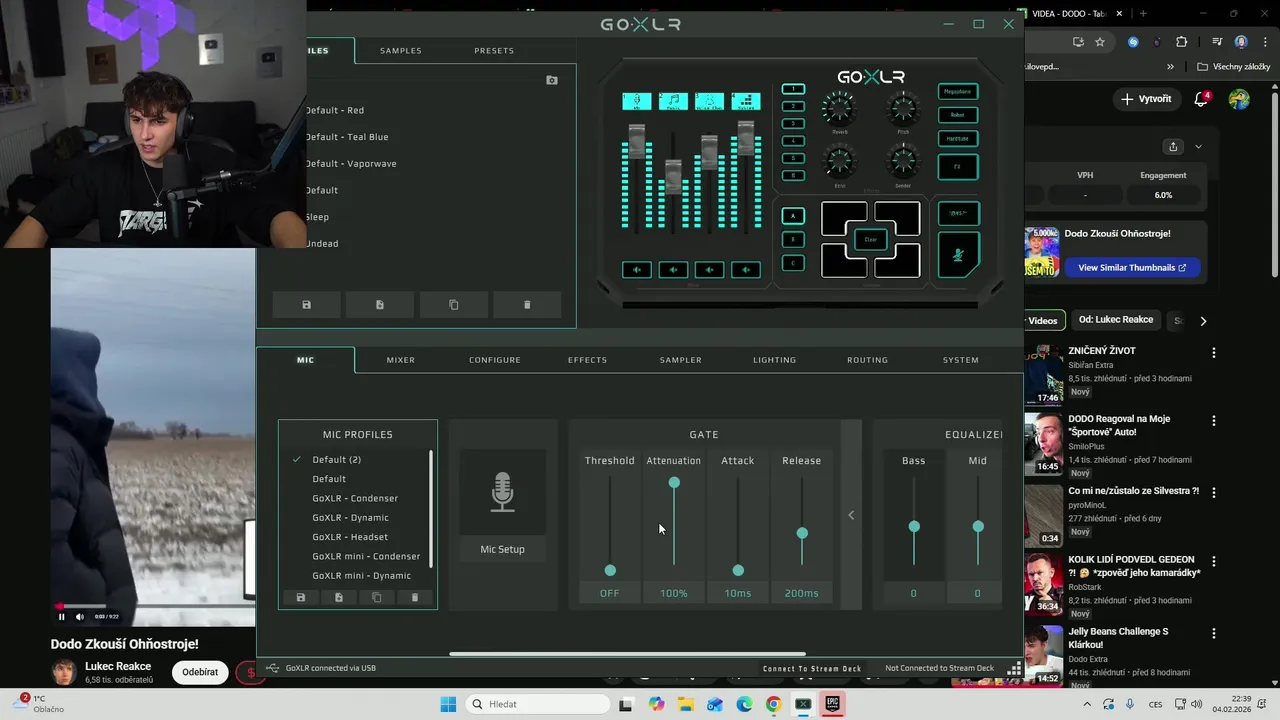Open options menu for ZNIČENÝ ŽIVOT video
This screenshot has width=1280, height=720.
pyautogui.click(x=1214, y=353)
